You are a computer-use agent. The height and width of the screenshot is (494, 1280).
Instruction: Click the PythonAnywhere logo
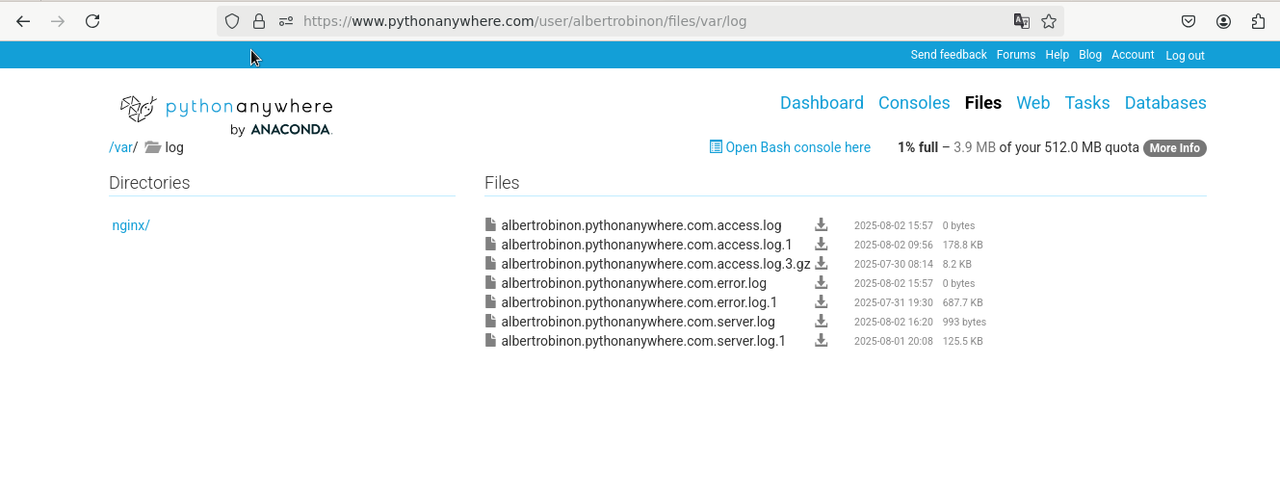pyautogui.click(x=226, y=115)
